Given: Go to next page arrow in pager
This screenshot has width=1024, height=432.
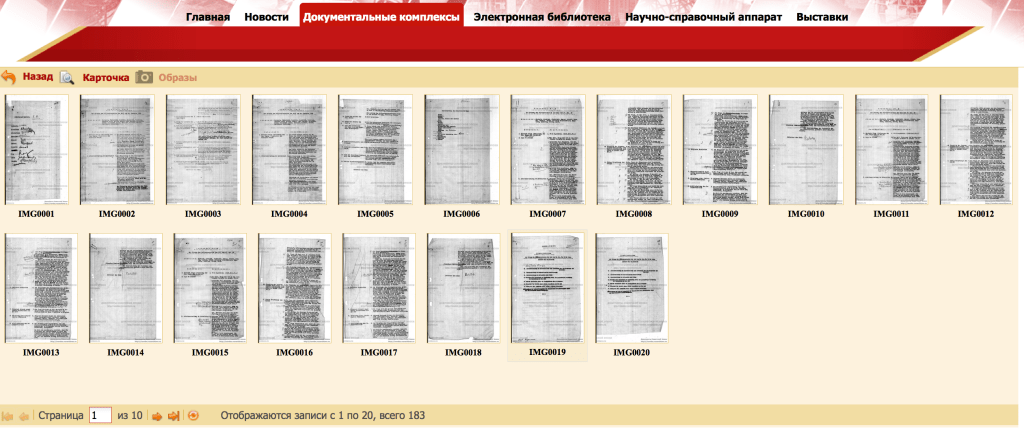Looking at the screenshot, I should [156, 415].
